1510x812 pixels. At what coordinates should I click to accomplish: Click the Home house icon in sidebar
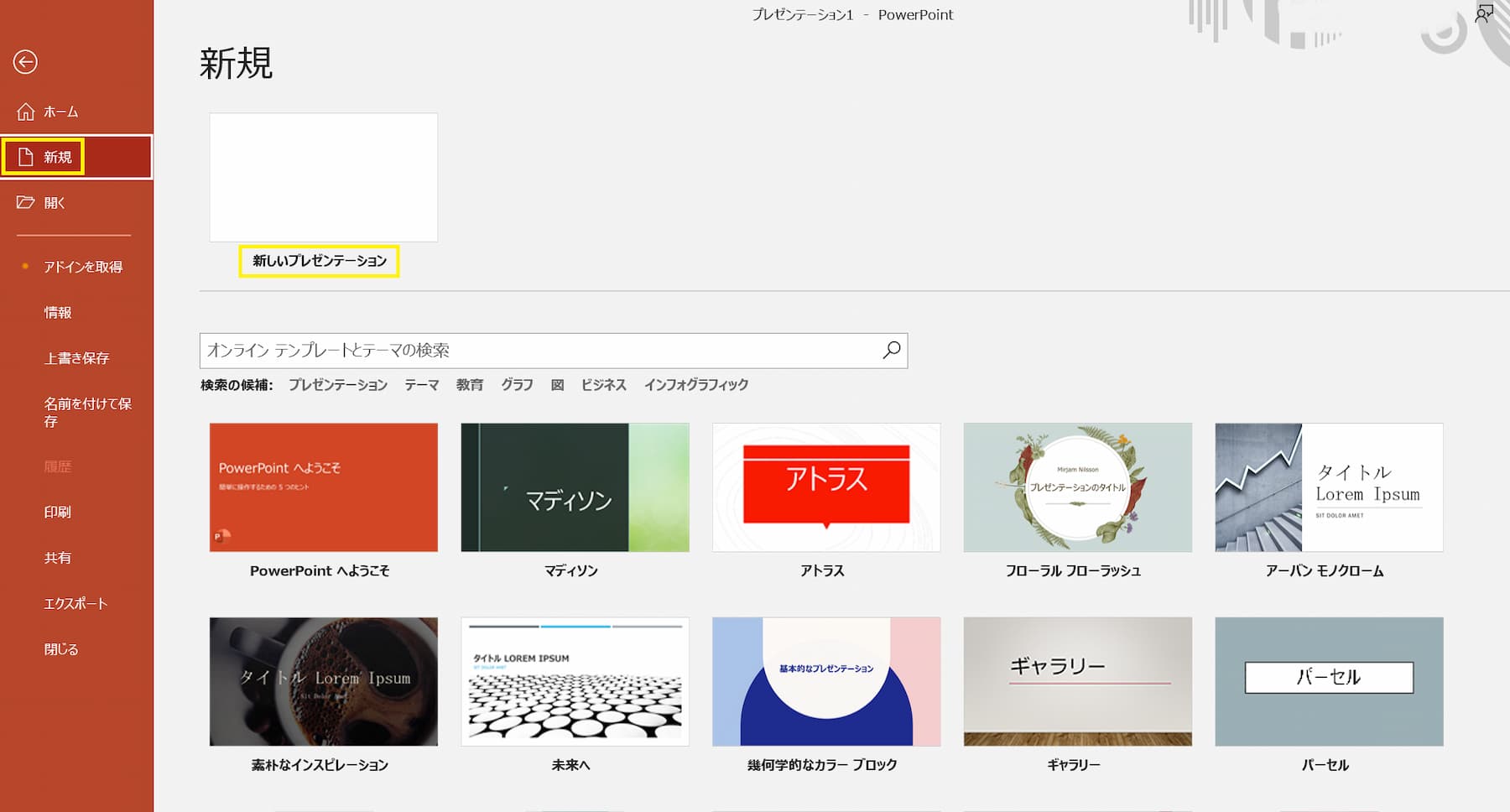(26, 112)
